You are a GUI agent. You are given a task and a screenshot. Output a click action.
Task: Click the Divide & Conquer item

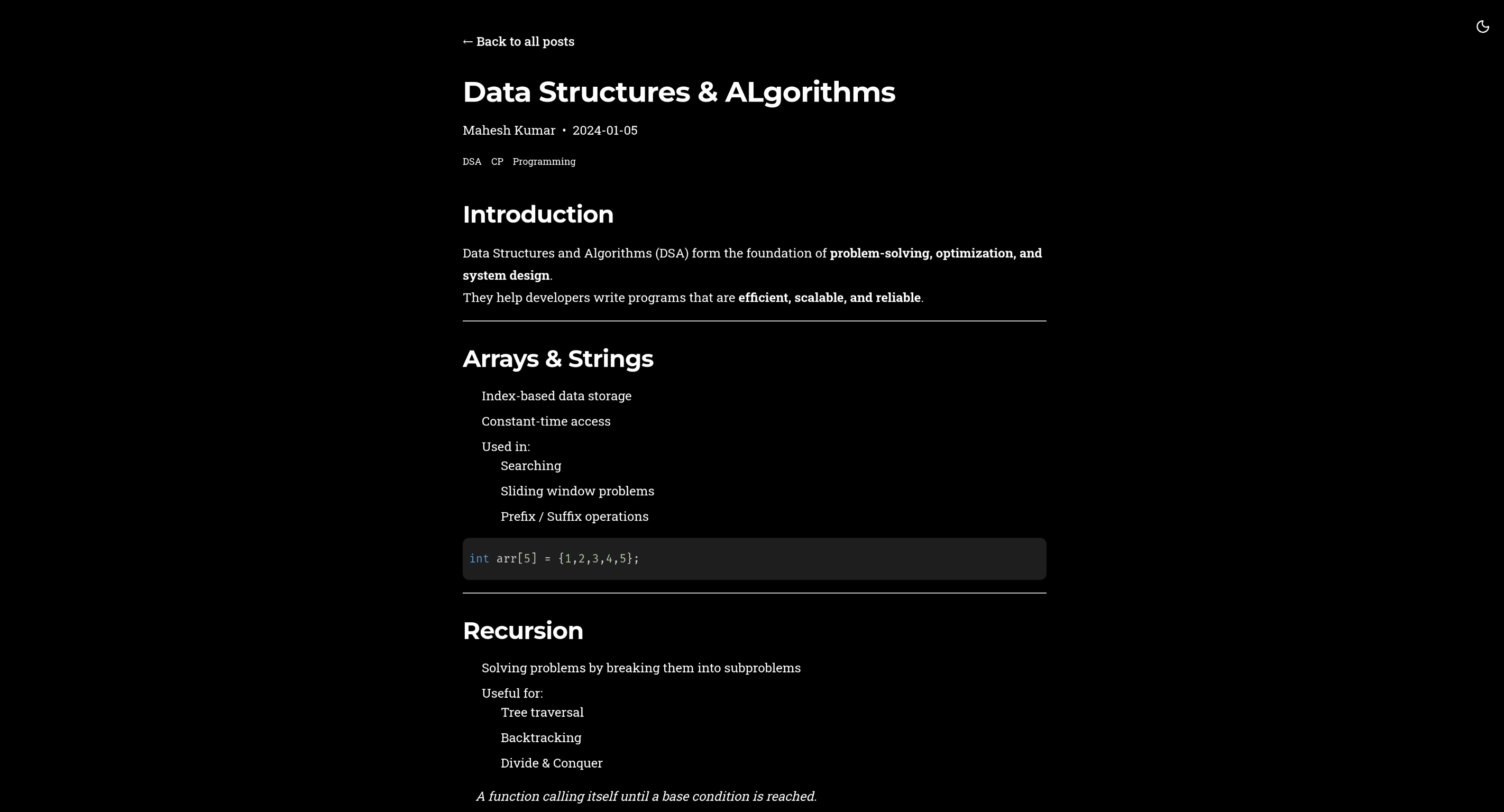551,763
